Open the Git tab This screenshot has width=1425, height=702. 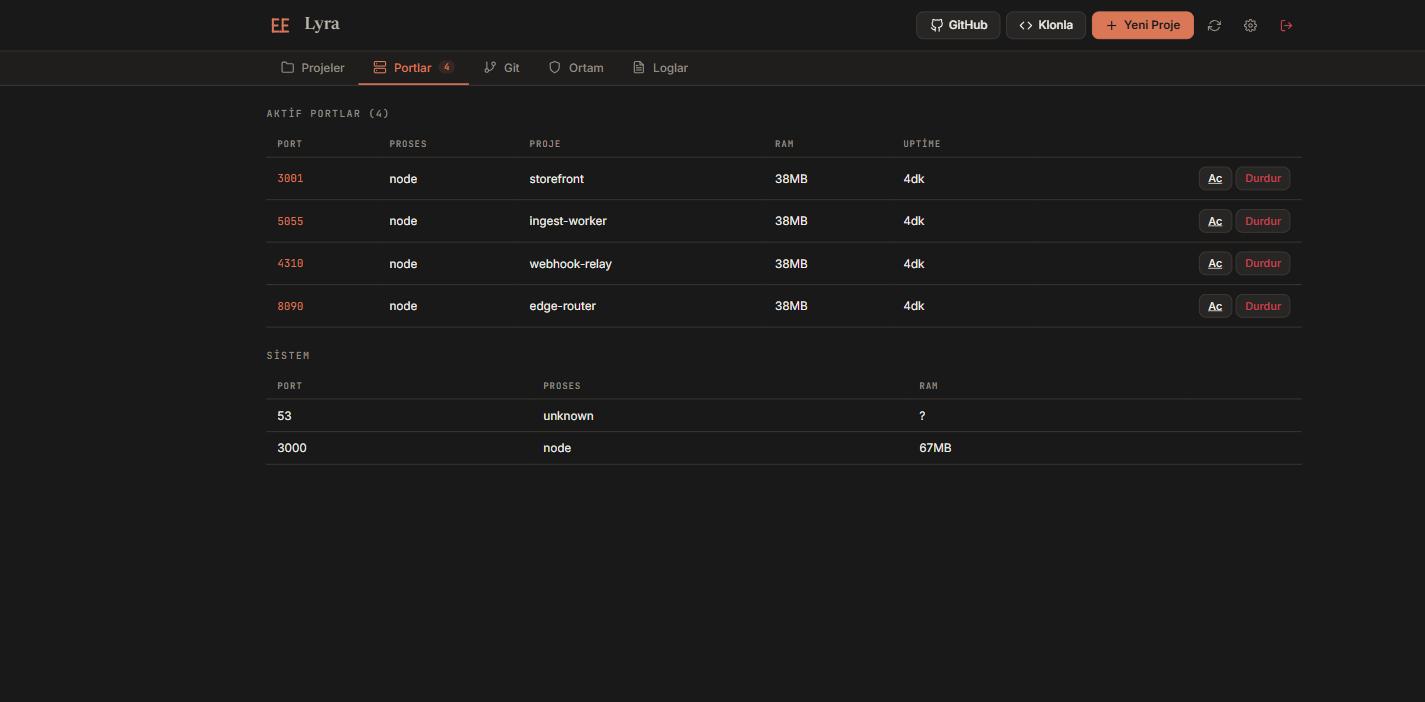tap(501, 68)
